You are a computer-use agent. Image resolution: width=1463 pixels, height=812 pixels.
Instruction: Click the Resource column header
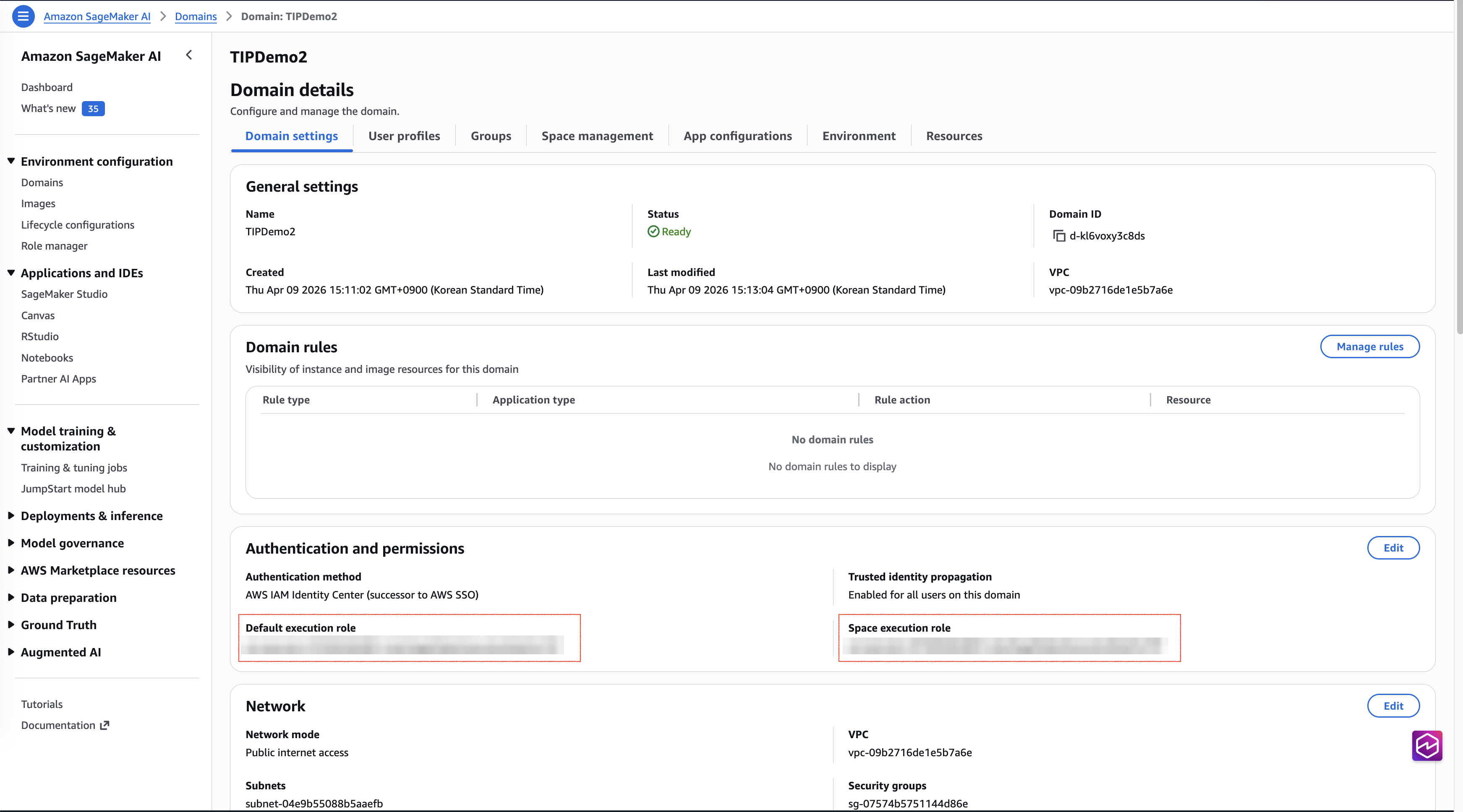(1189, 400)
